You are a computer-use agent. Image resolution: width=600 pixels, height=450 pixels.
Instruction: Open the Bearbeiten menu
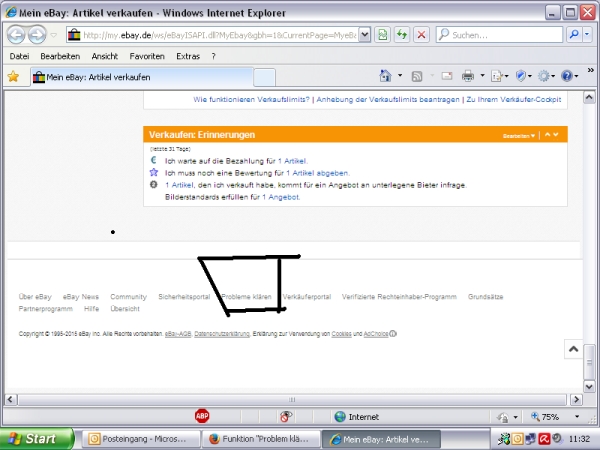tap(60, 56)
